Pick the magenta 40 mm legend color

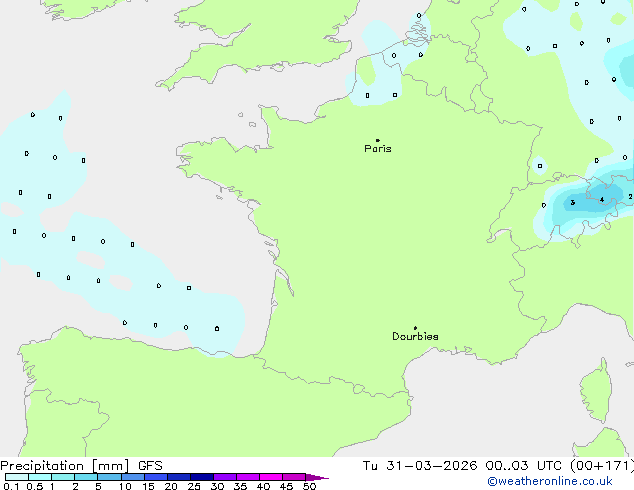(x=270, y=477)
